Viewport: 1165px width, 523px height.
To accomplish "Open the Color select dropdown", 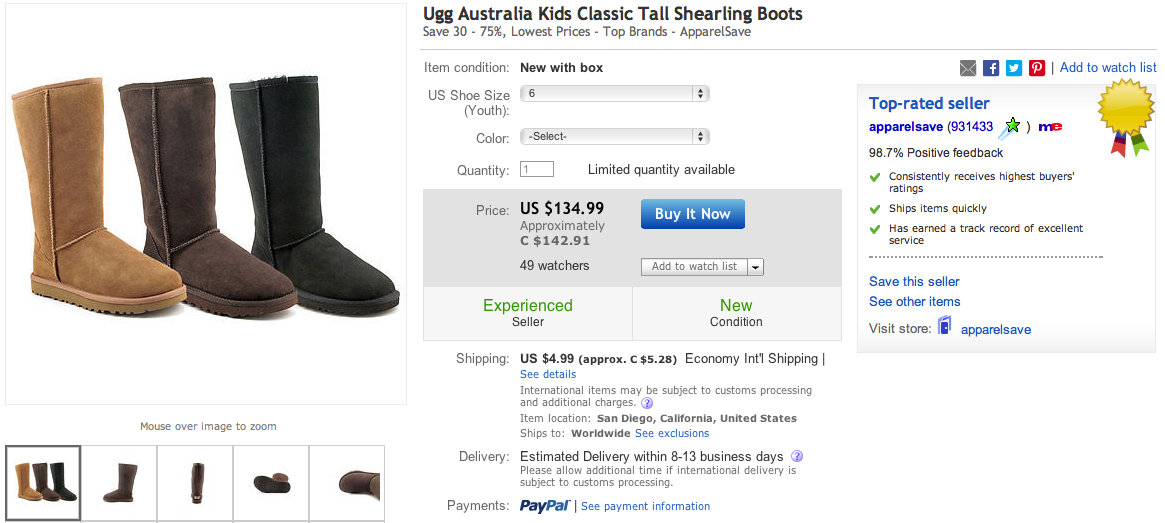I will [x=614, y=136].
